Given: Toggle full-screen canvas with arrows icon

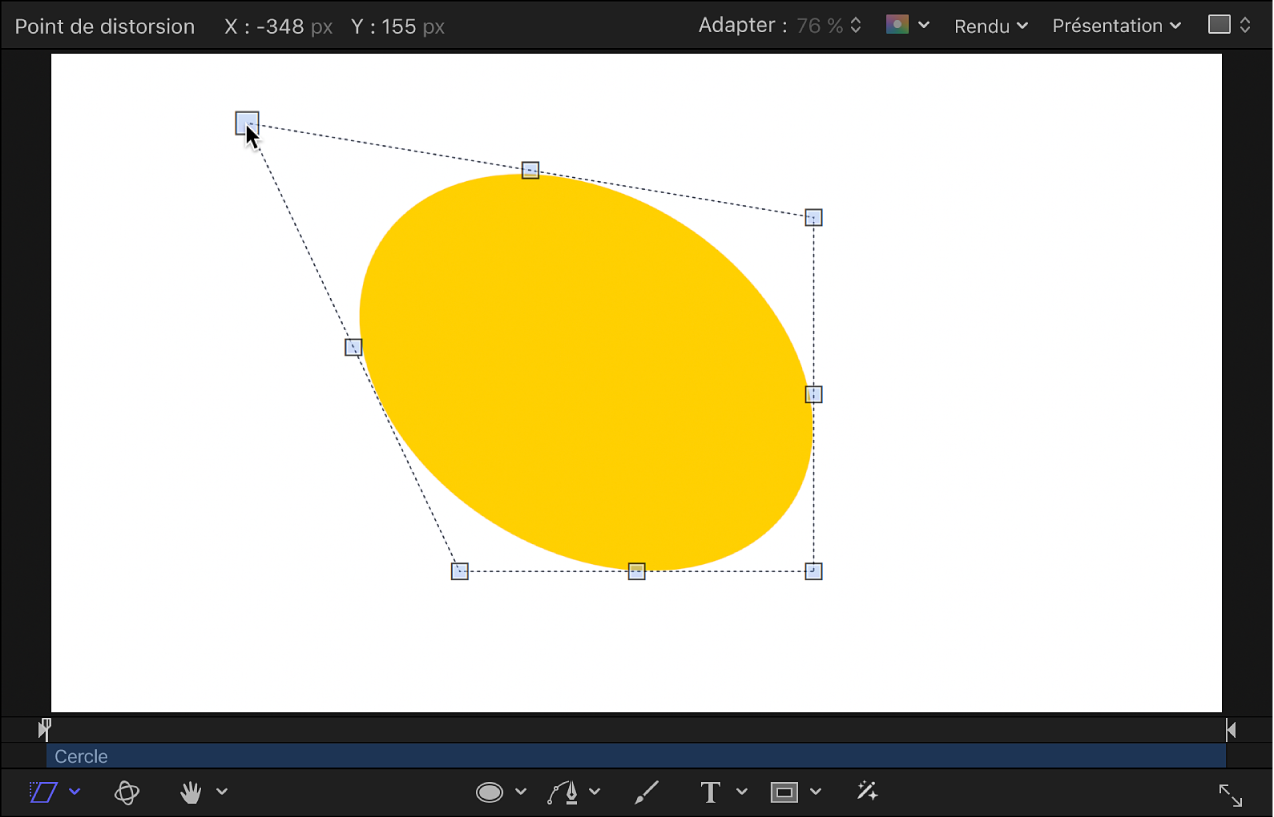Looking at the screenshot, I should click(x=1230, y=795).
